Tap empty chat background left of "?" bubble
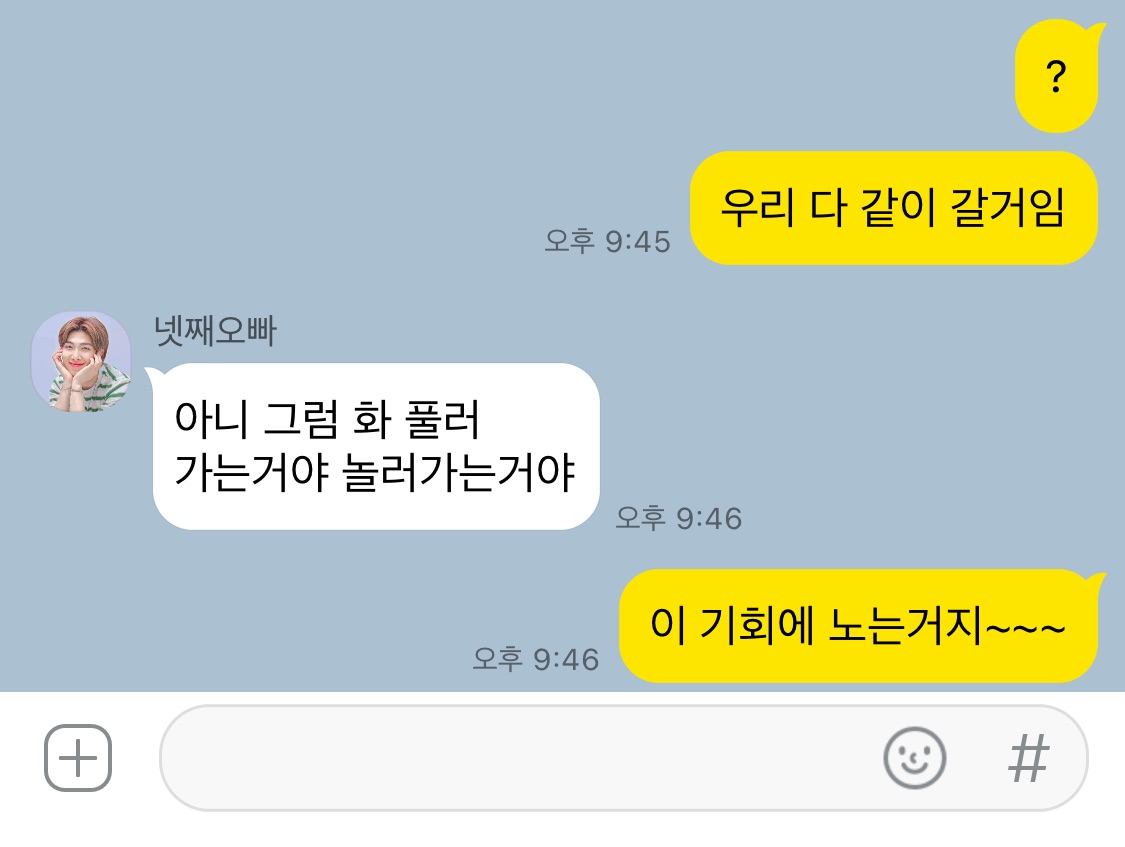 [502, 76]
